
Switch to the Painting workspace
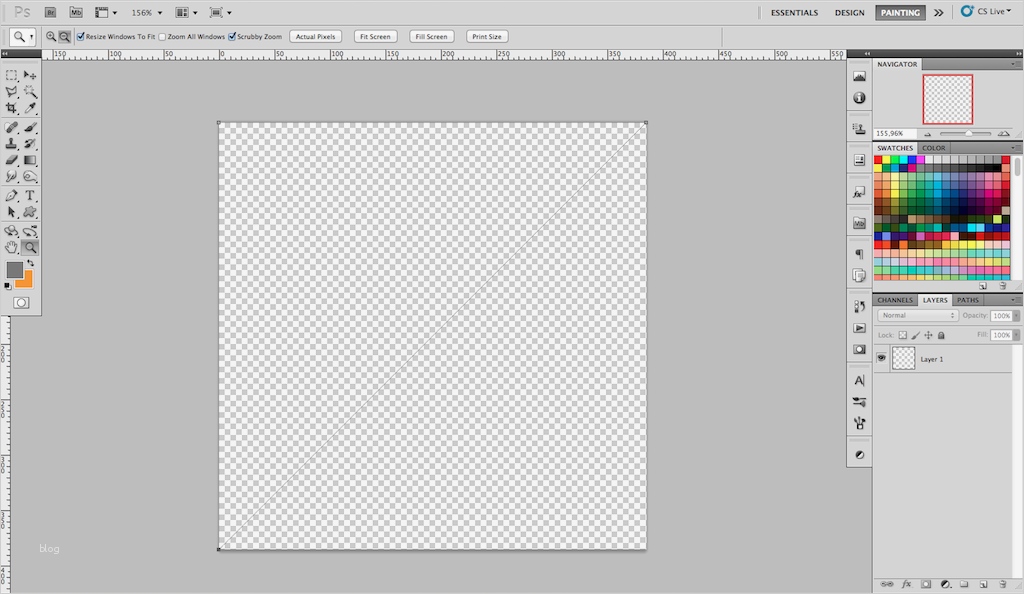click(900, 12)
